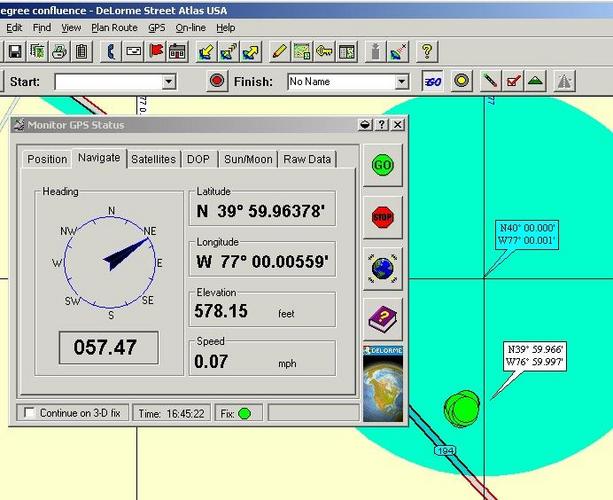Viewport: 613px width, 500px height.
Task: Click the globe with satellites button
Action: coord(382,269)
